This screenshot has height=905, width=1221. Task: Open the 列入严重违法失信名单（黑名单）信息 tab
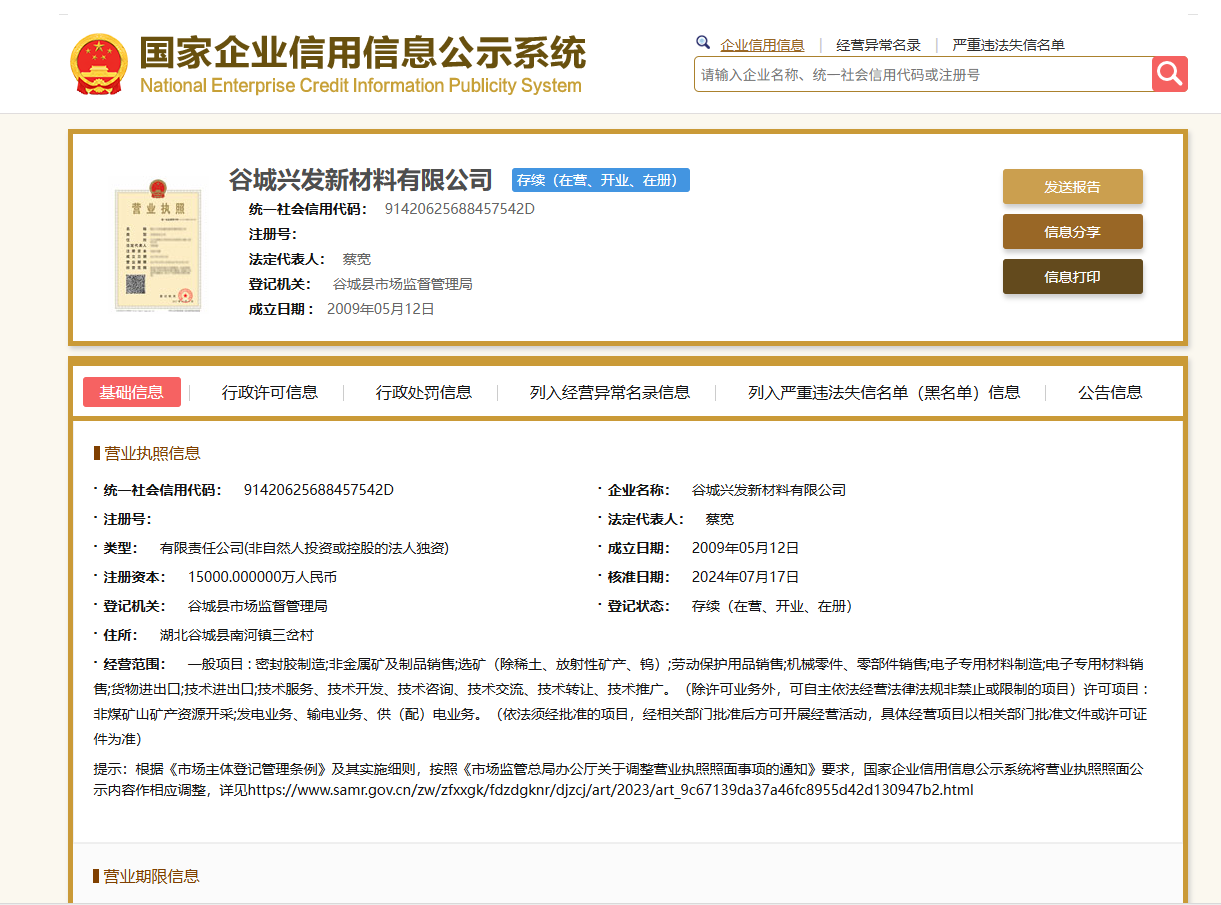click(884, 393)
